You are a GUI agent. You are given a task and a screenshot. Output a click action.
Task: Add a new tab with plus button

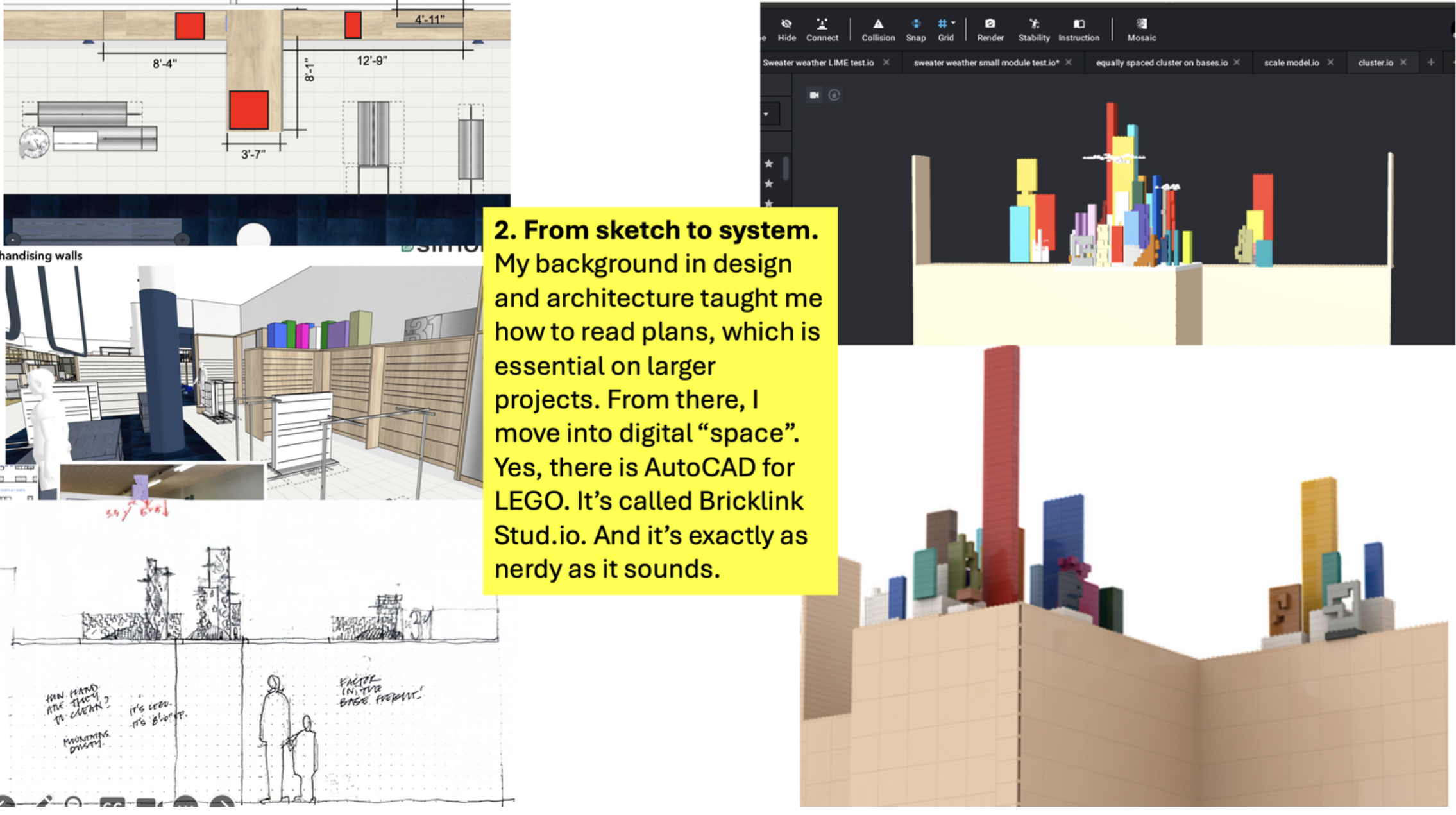[x=1430, y=62]
